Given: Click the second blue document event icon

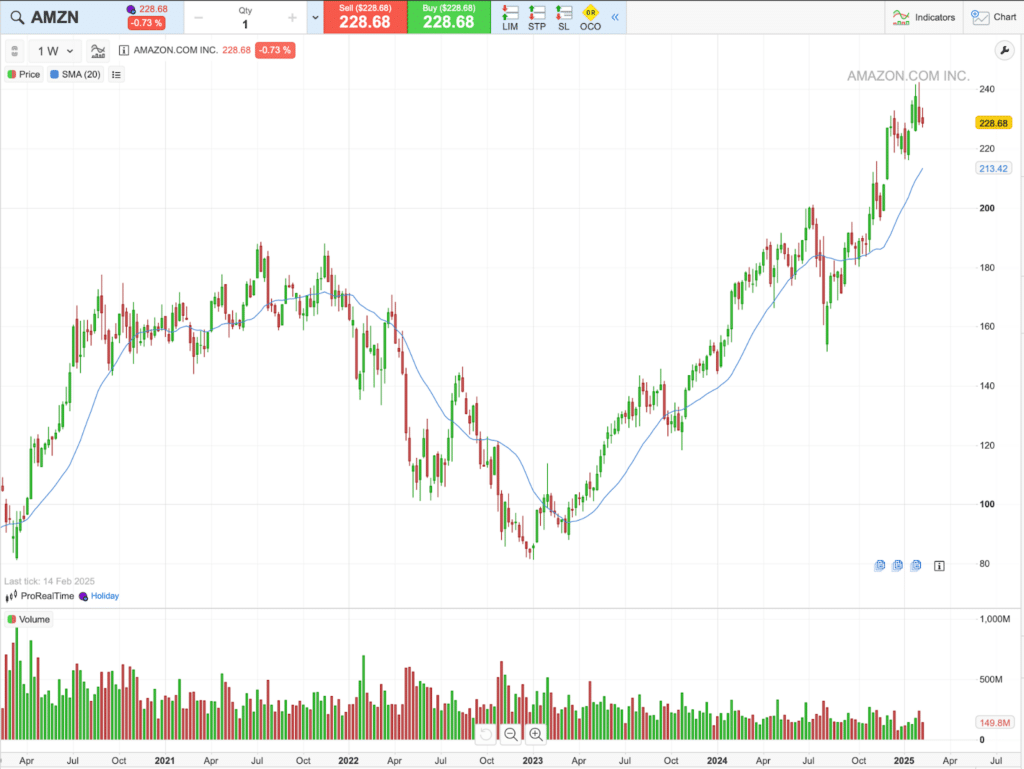Looking at the screenshot, I should click(x=897, y=565).
